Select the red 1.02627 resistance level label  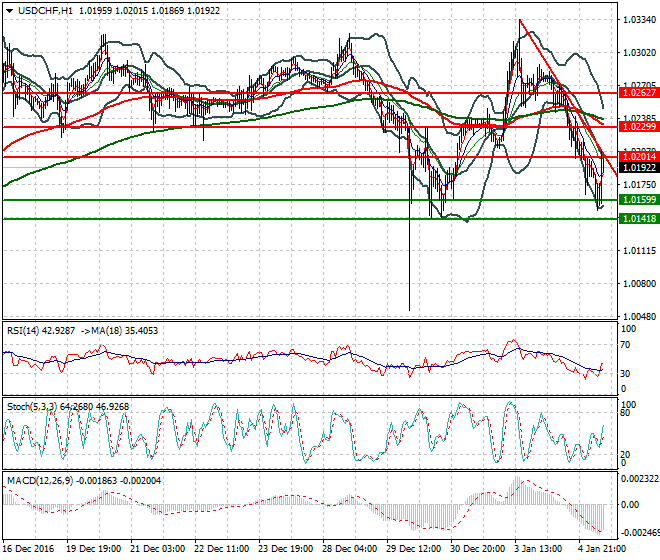coord(639,93)
